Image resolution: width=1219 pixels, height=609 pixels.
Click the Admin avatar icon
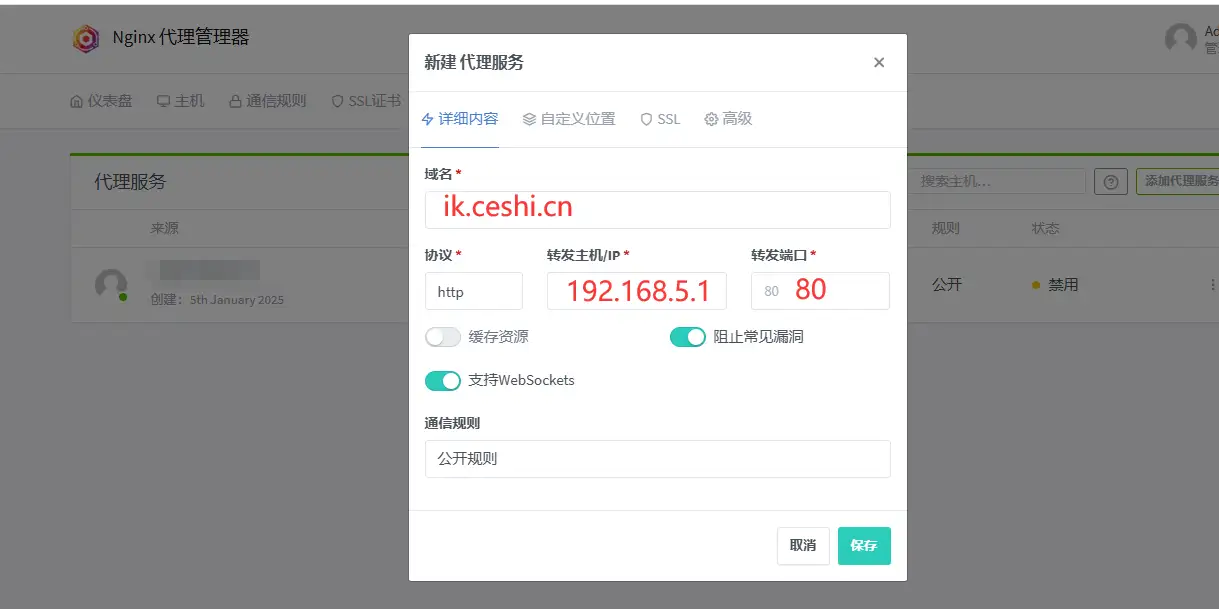click(1180, 38)
